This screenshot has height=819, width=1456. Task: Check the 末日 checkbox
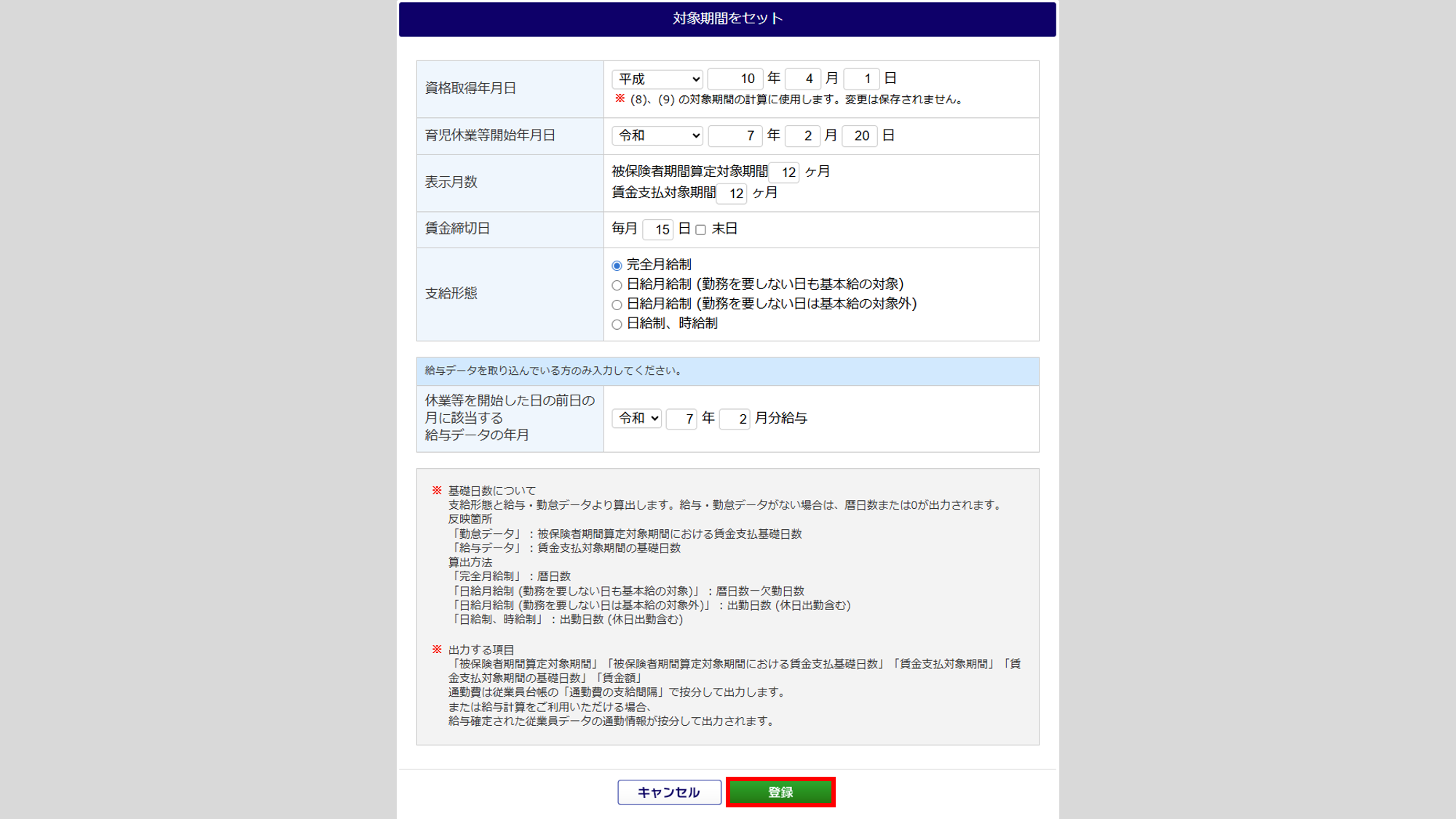[x=700, y=230]
